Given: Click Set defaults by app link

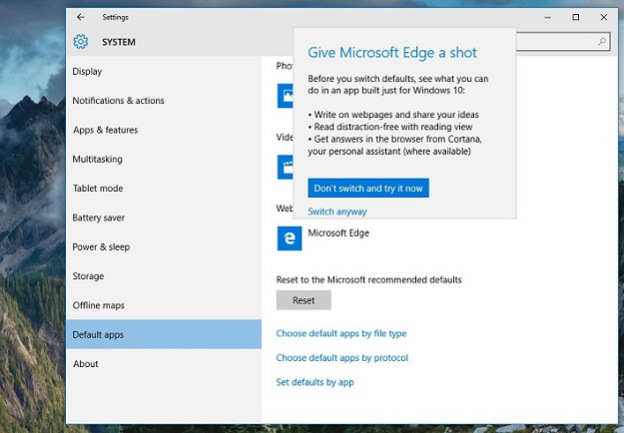Looking at the screenshot, I should pos(315,382).
